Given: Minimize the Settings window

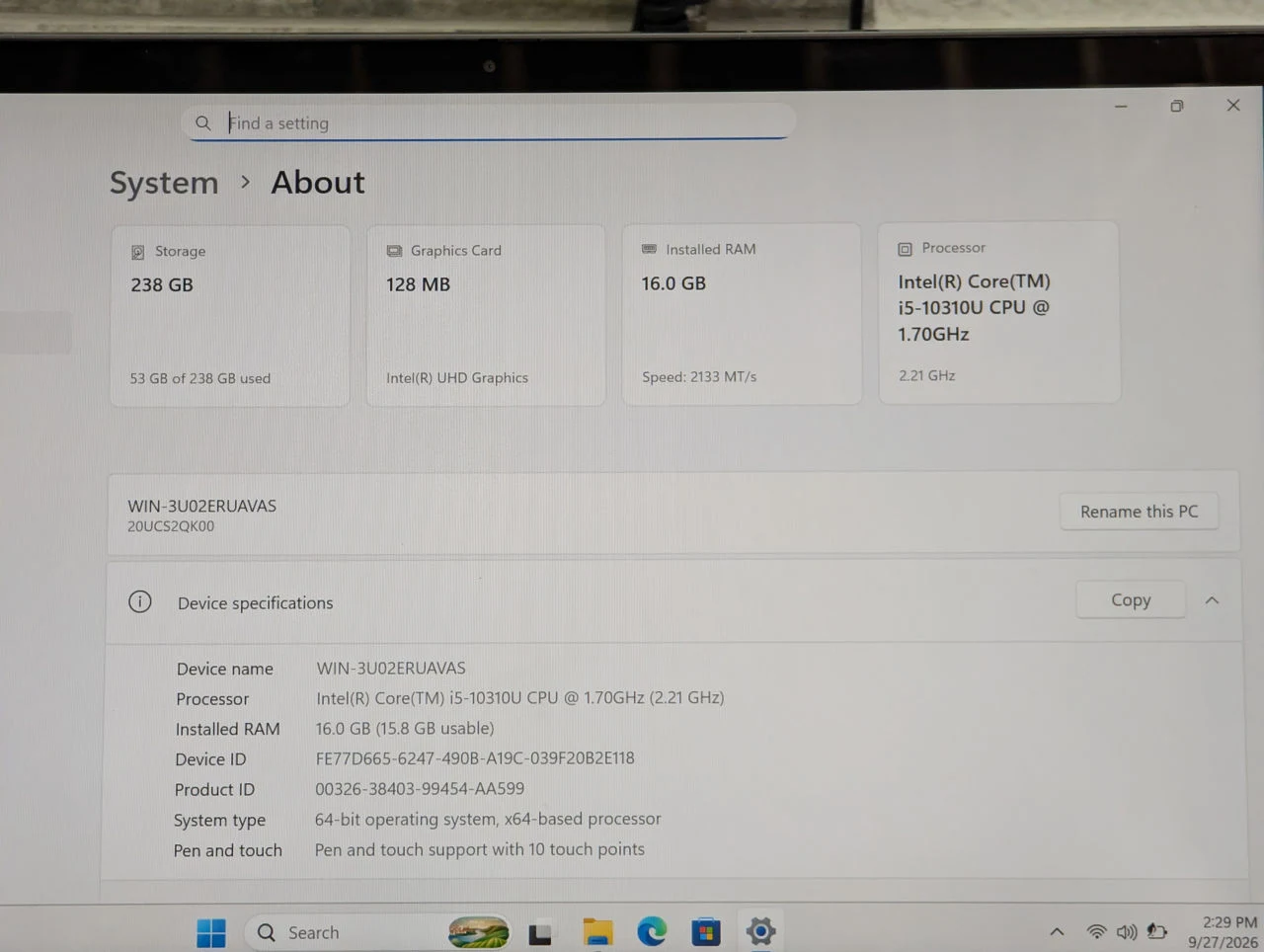Looking at the screenshot, I should [1121, 106].
